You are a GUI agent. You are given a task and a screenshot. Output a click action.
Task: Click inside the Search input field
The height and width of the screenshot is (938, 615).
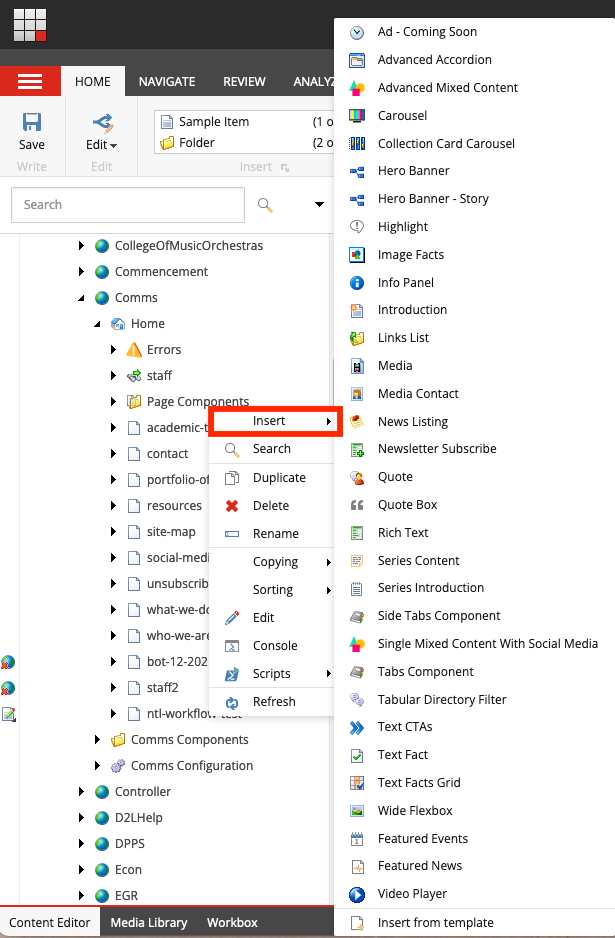tap(130, 204)
